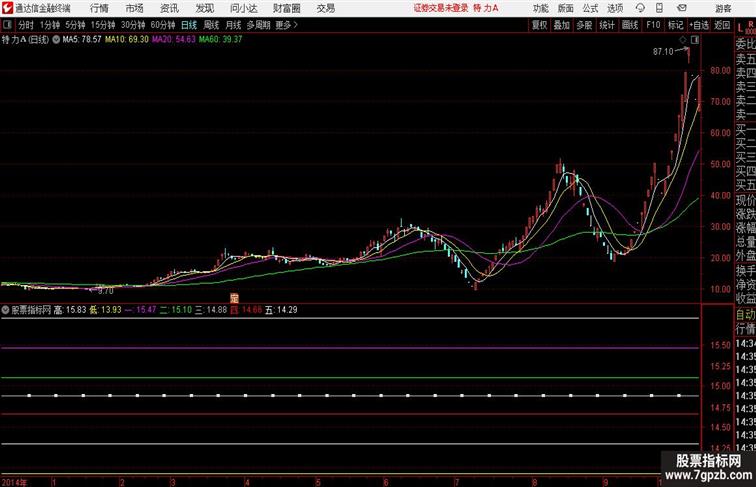Click the 2014年 label on the time axis
756x487 pixels.
14,482
